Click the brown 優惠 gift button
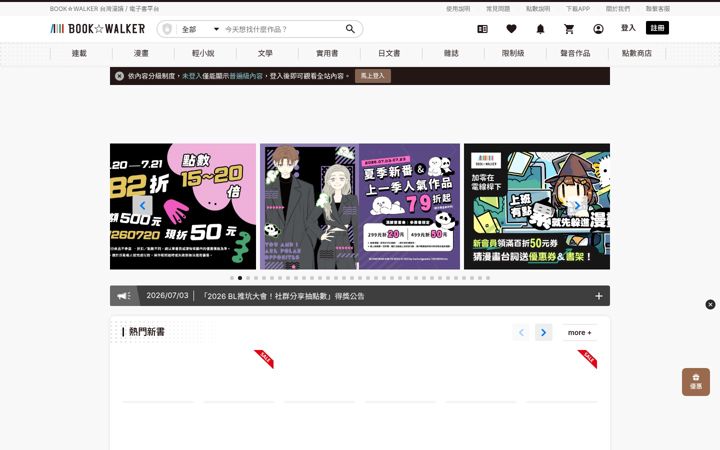Screen dimensions: 720x450 (696, 382)
